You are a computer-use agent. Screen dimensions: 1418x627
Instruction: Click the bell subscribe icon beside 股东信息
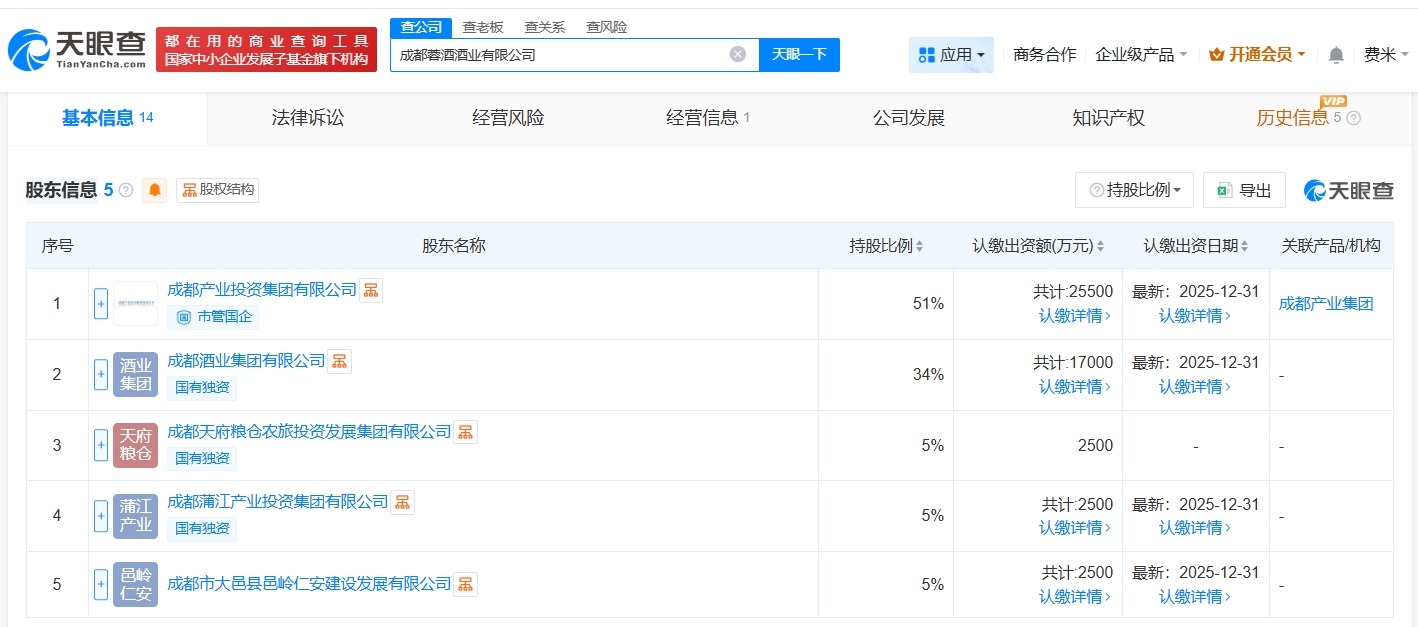coord(154,190)
